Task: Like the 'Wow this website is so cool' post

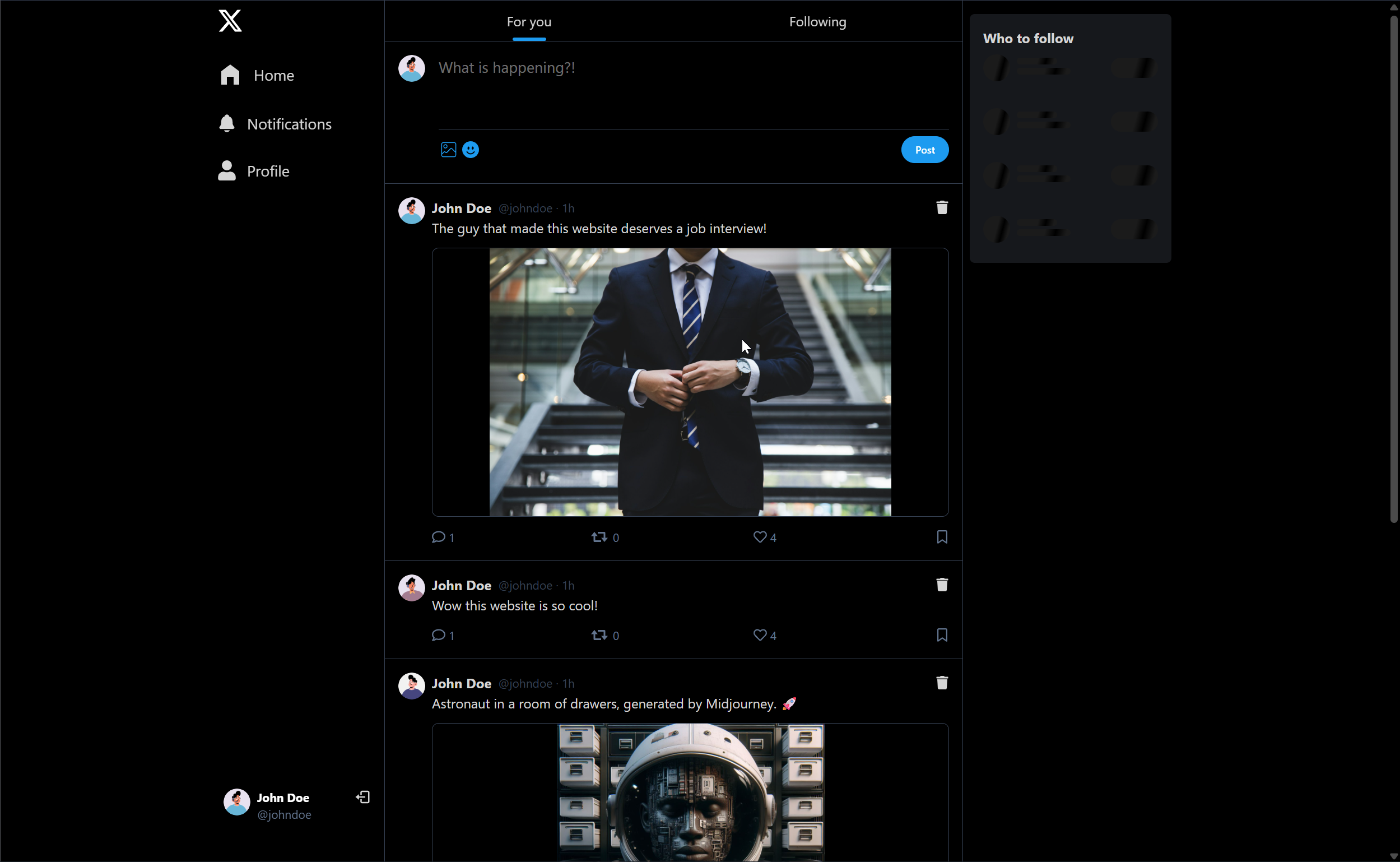Action: click(x=760, y=635)
